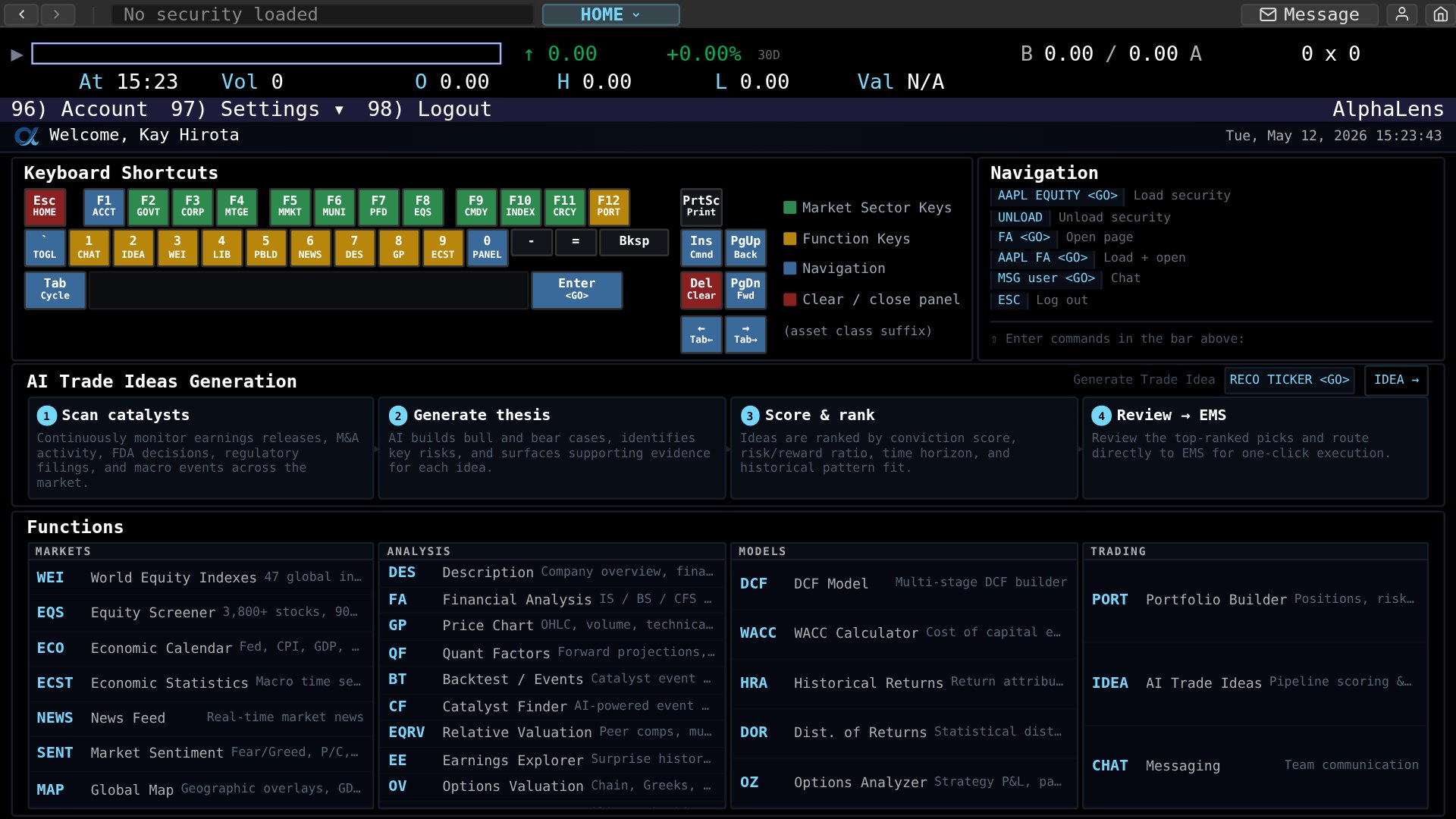This screenshot has width=1456, height=819.
Task: Click the AAPL EQUITY <GO> command
Action: click(1057, 196)
